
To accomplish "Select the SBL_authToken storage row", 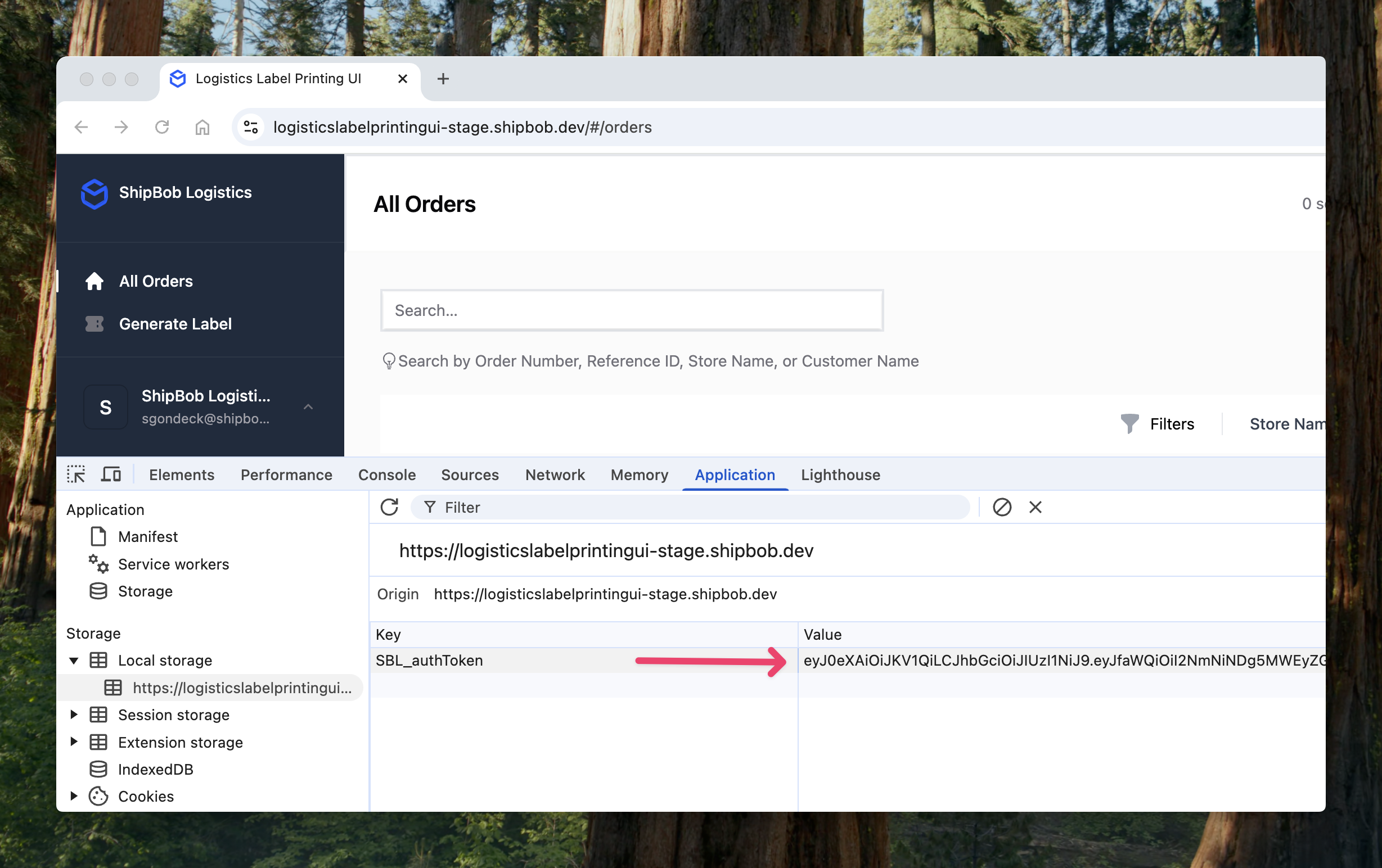I will pos(429,661).
